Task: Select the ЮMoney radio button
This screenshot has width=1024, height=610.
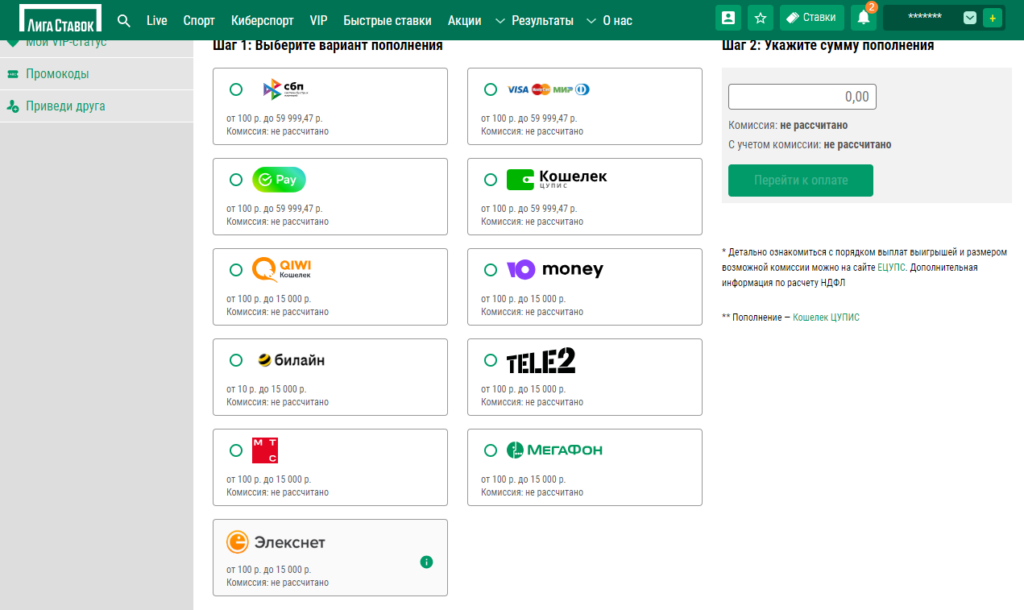Action: [x=490, y=270]
